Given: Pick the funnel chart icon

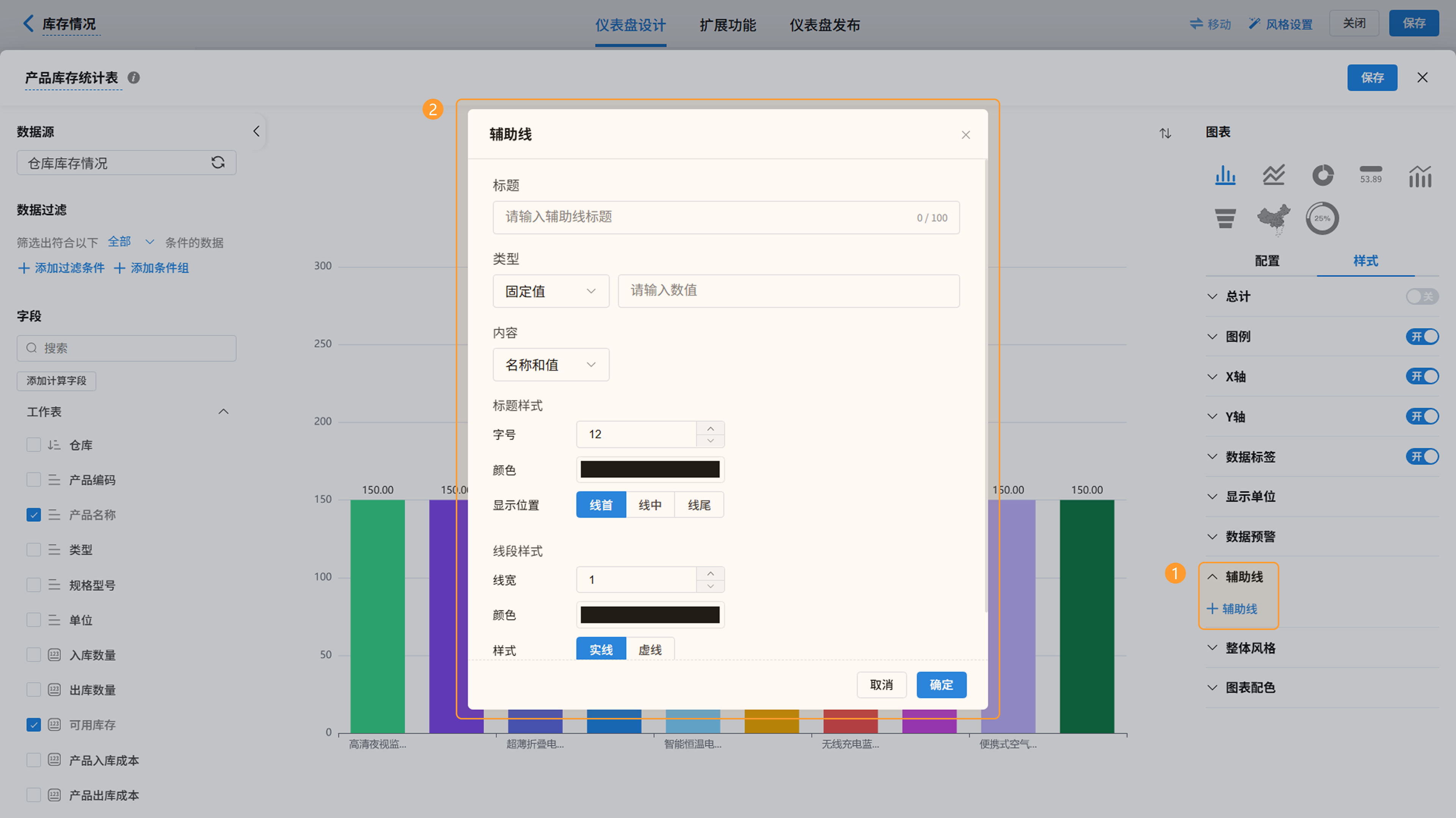Looking at the screenshot, I should pyautogui.click(x=1225, y=218).
